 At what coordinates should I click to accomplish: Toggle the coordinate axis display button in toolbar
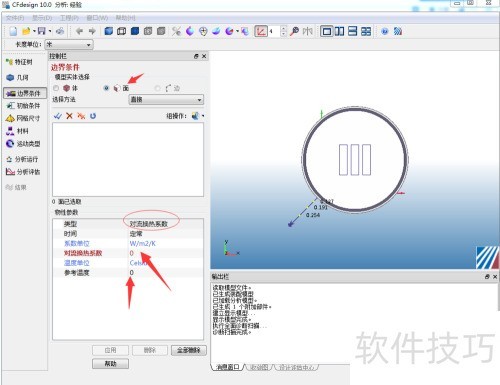[x=261, y=31]
